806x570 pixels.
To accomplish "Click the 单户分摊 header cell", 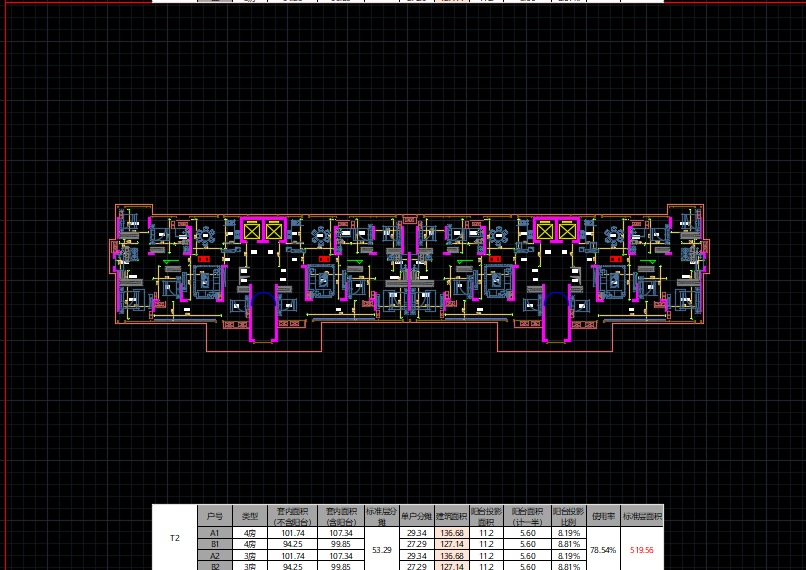I will (x=416, y=516).
